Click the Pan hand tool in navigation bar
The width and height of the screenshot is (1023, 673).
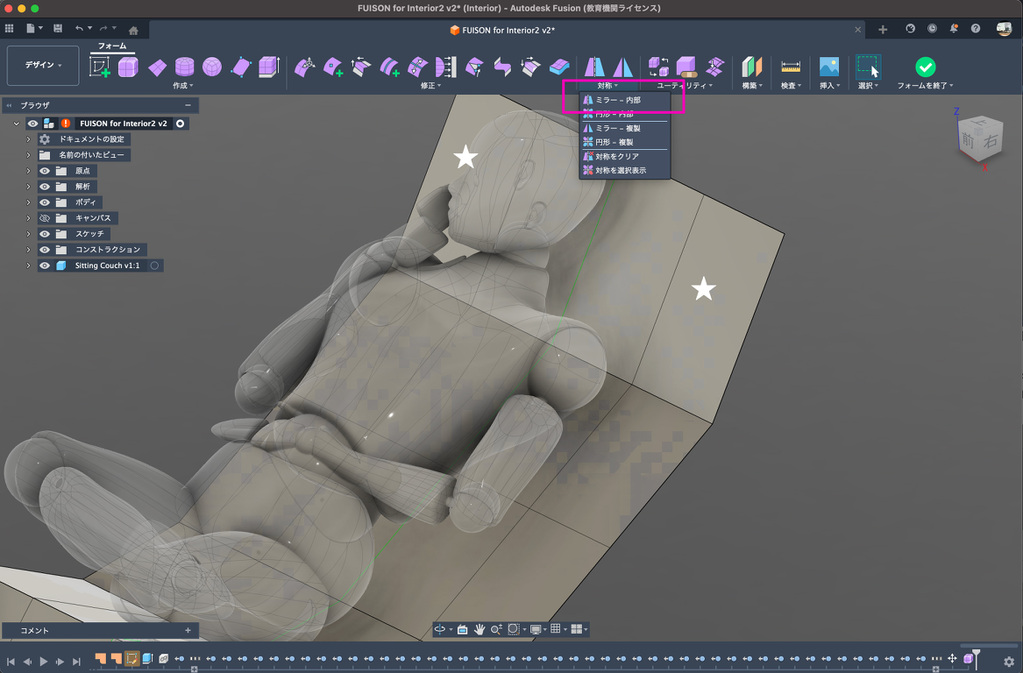pos(480,629)
